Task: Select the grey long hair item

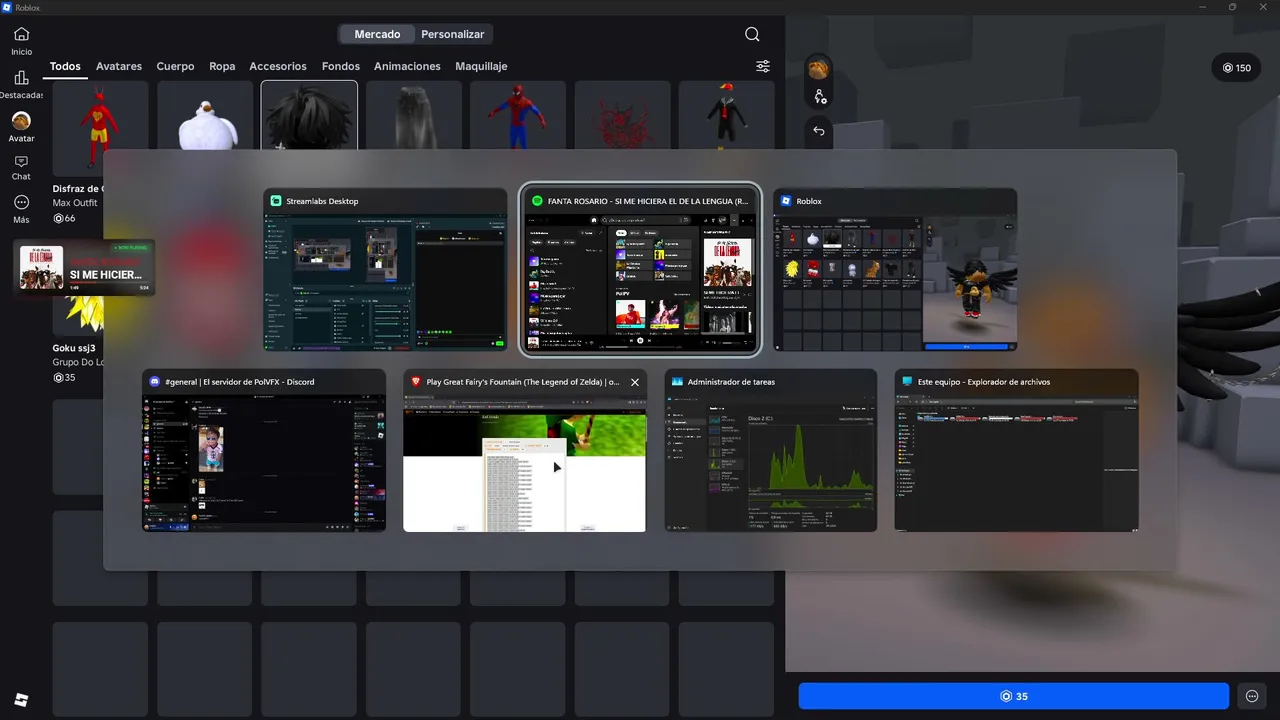Action: [413, 115]
